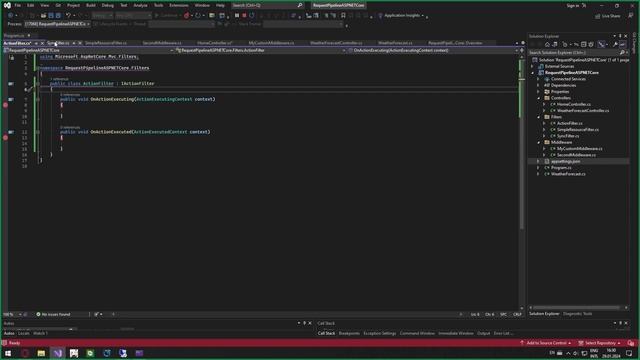This screenshot has height=360, width=640.
Task: Collapse the Controllers folder
Action: coord(538,98)
